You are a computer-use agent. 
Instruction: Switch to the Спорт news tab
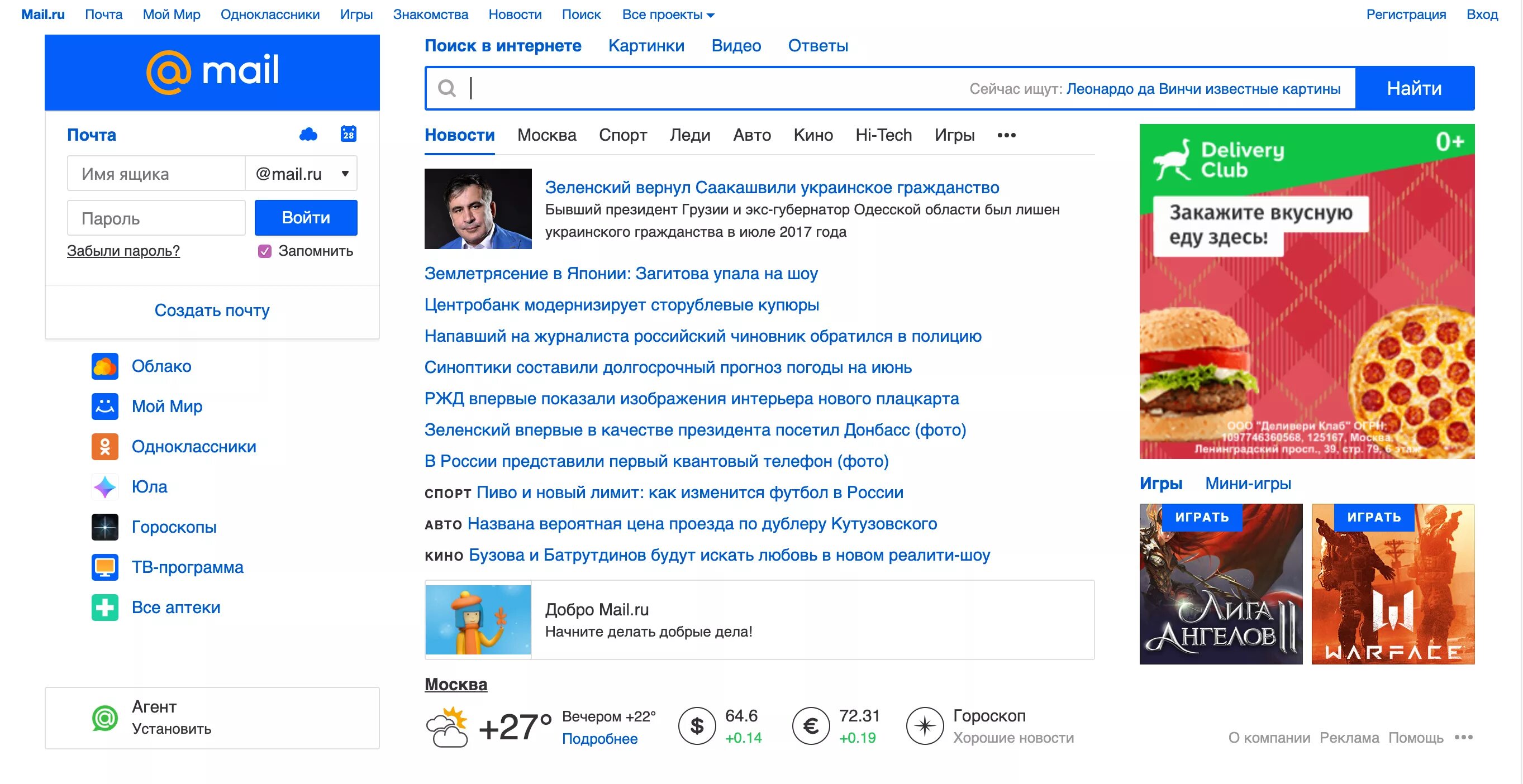point(622,135)
